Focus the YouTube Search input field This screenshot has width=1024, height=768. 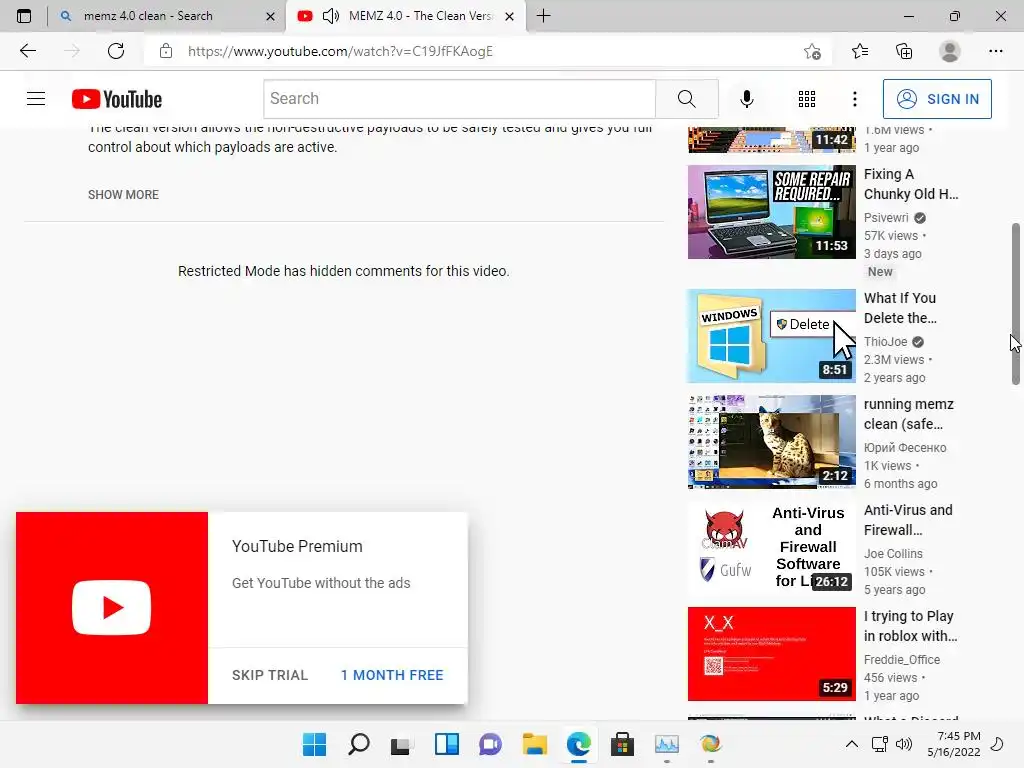[x=459, y=99]
